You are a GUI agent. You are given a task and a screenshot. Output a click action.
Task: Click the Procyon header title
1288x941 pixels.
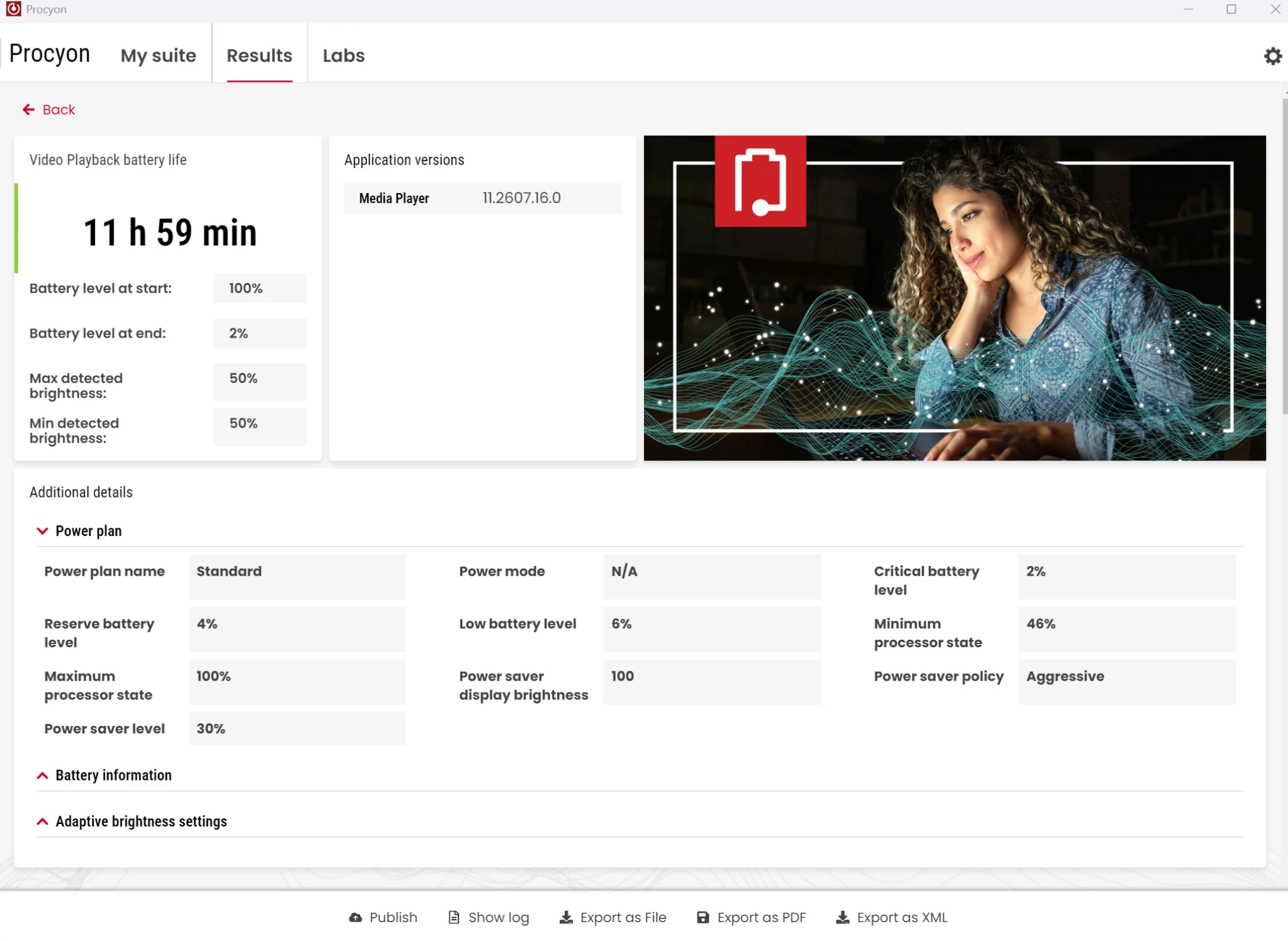click(x=50, y=54)
